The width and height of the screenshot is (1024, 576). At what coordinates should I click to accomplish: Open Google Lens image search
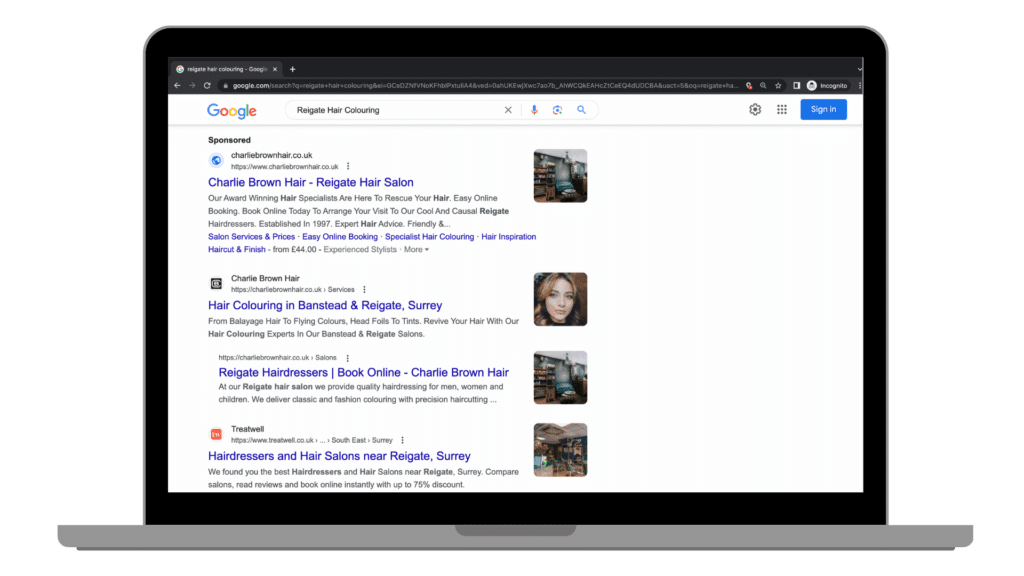(x=558, y=110)
